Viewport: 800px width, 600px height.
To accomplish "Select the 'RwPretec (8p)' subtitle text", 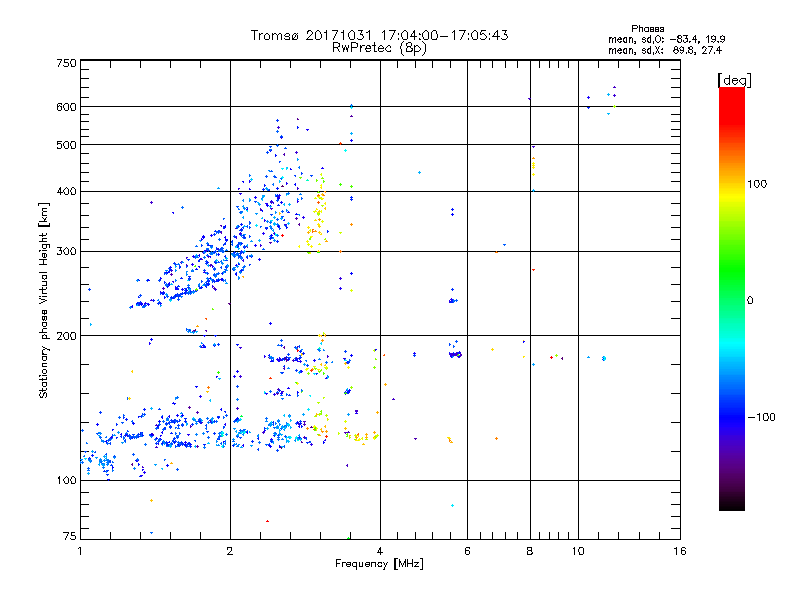I will [379, 48].
